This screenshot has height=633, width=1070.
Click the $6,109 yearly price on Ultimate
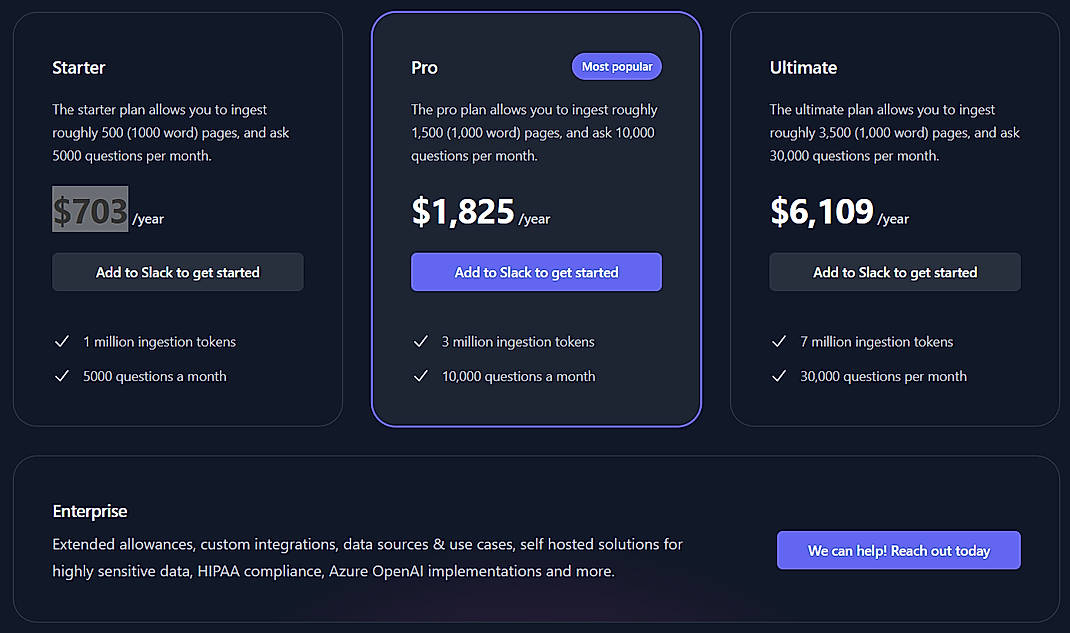[821, 211]
